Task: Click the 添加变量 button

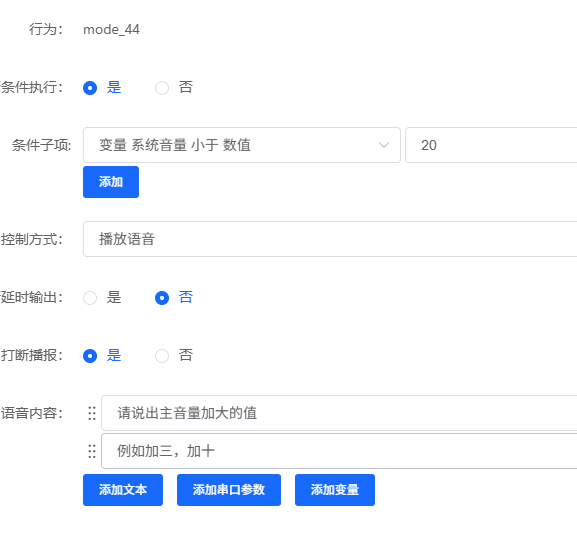Action: tap(335, 490)
